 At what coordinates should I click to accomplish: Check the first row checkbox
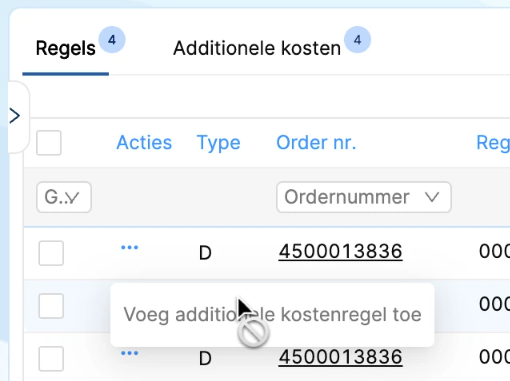pyautogui.click(x=51, y=253)
